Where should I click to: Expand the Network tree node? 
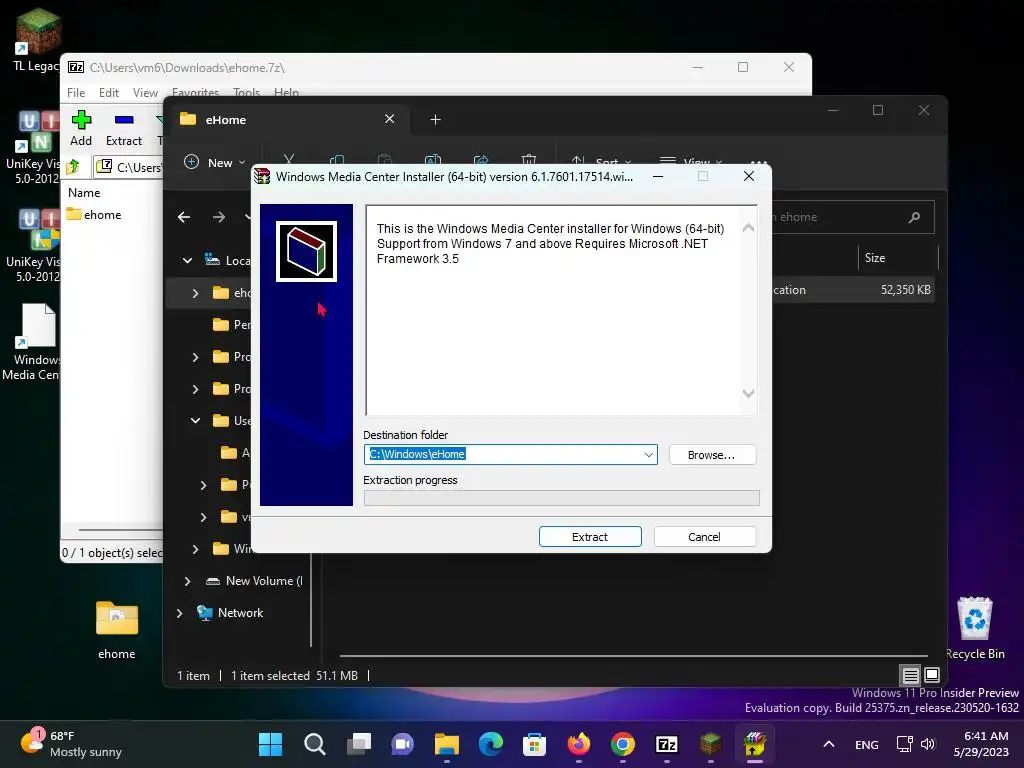point(180,613)
